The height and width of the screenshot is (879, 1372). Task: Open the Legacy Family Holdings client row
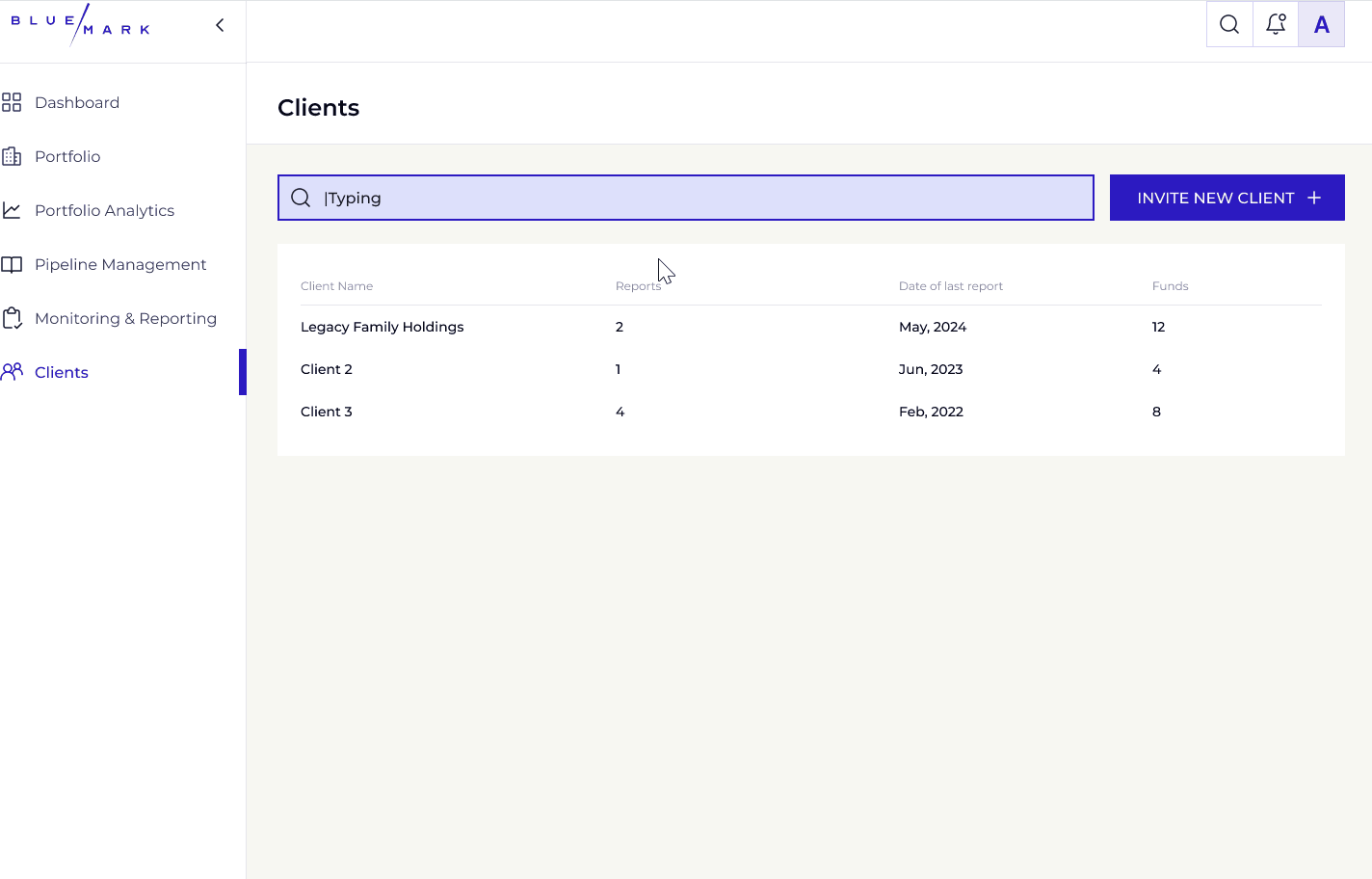coord(383,327)
